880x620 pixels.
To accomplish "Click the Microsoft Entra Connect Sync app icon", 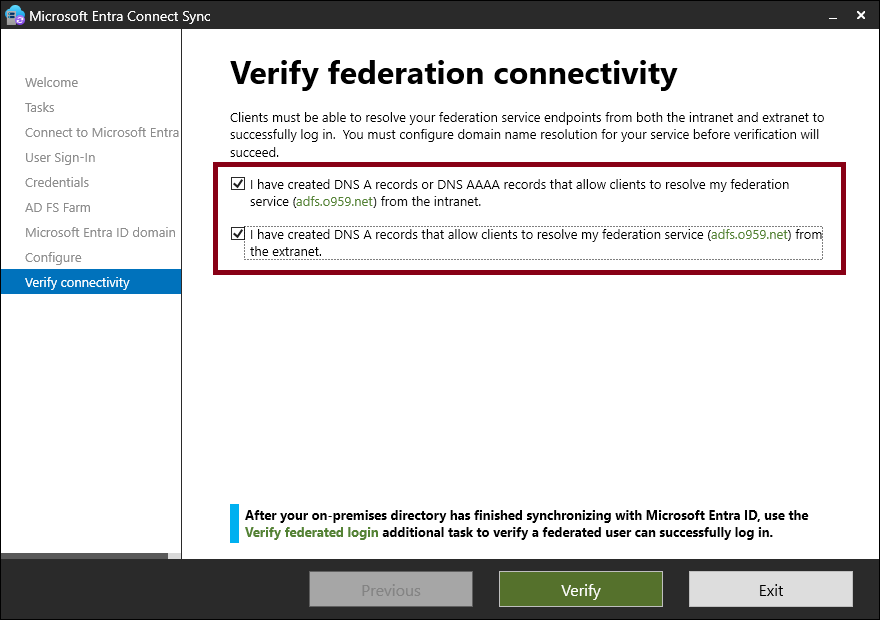I will click(15, 15).
